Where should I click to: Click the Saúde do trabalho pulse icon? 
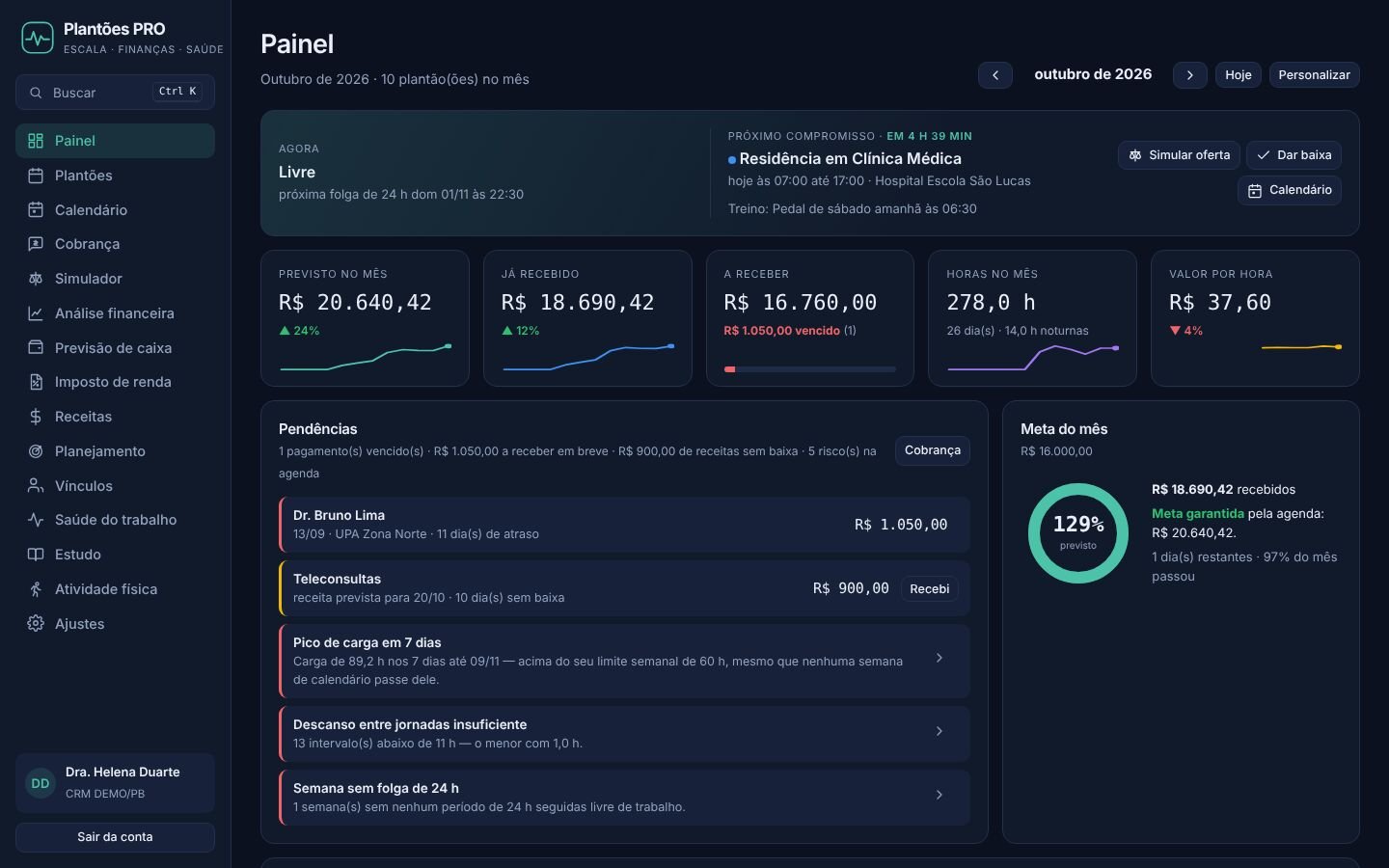(36, 520)
